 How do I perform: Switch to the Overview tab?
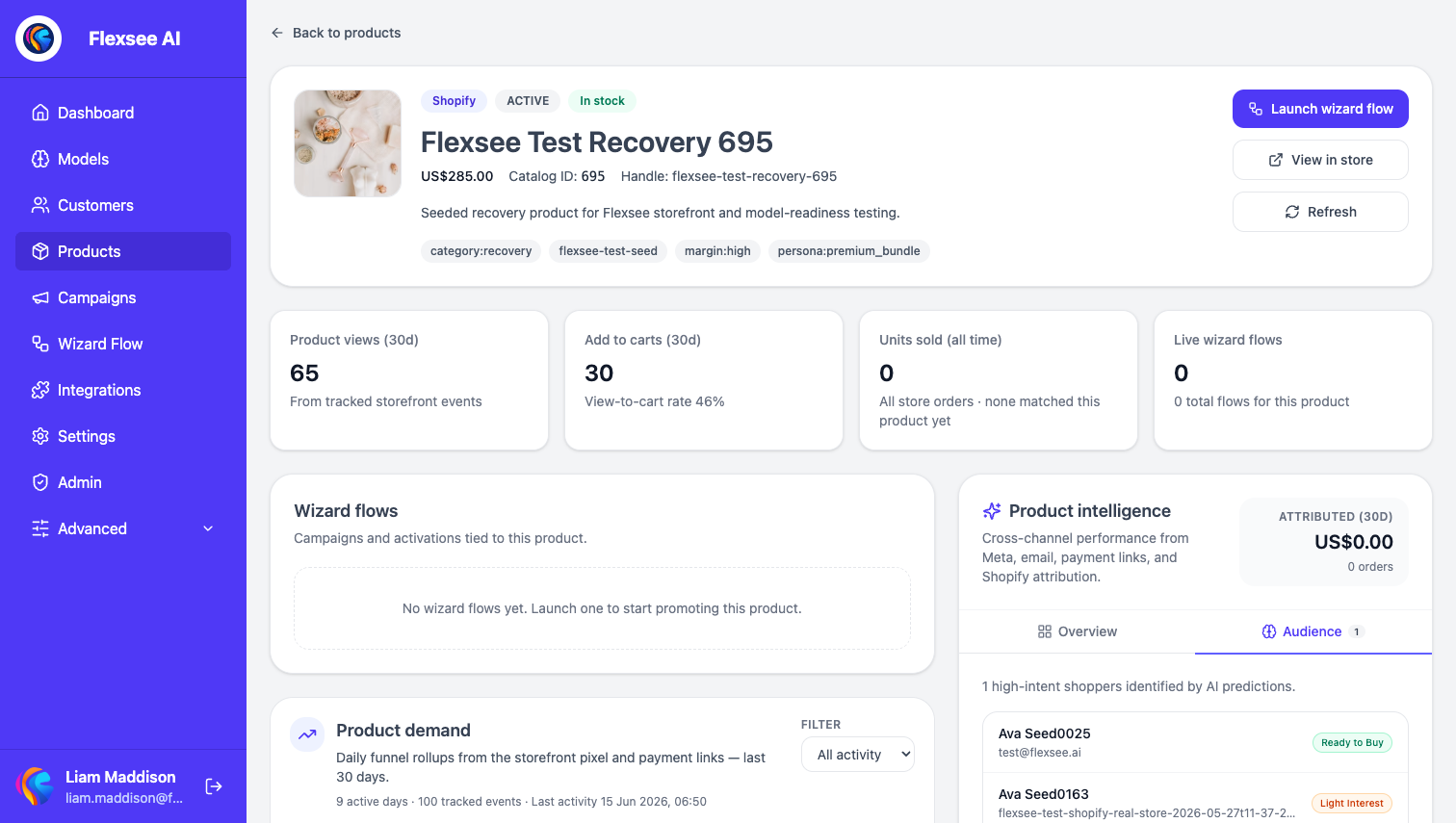pos(1077,631)
